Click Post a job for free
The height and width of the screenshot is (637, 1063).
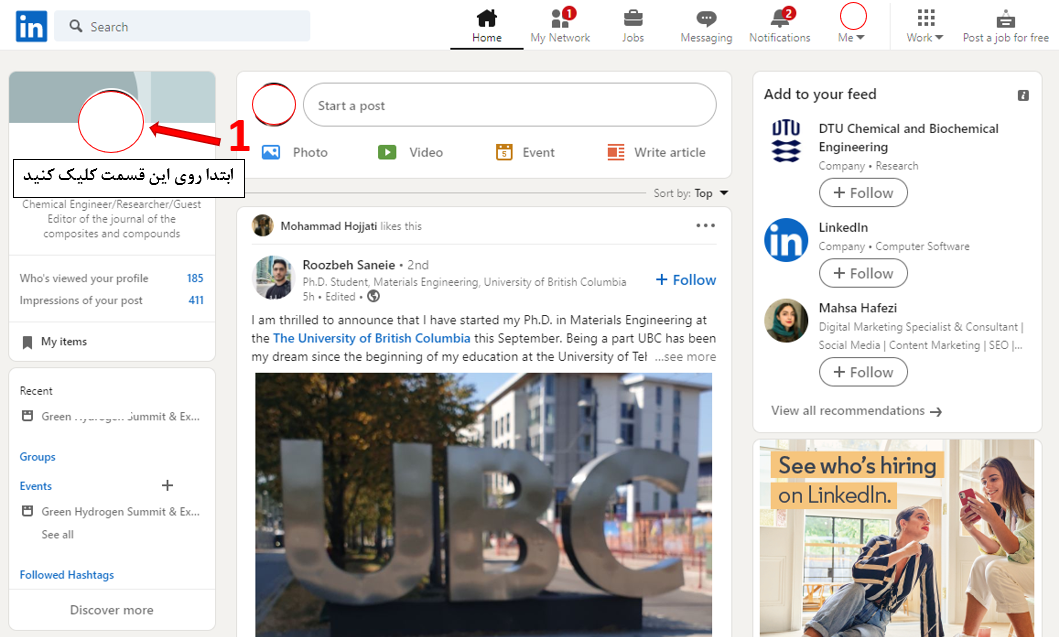tap(1006, 26)
